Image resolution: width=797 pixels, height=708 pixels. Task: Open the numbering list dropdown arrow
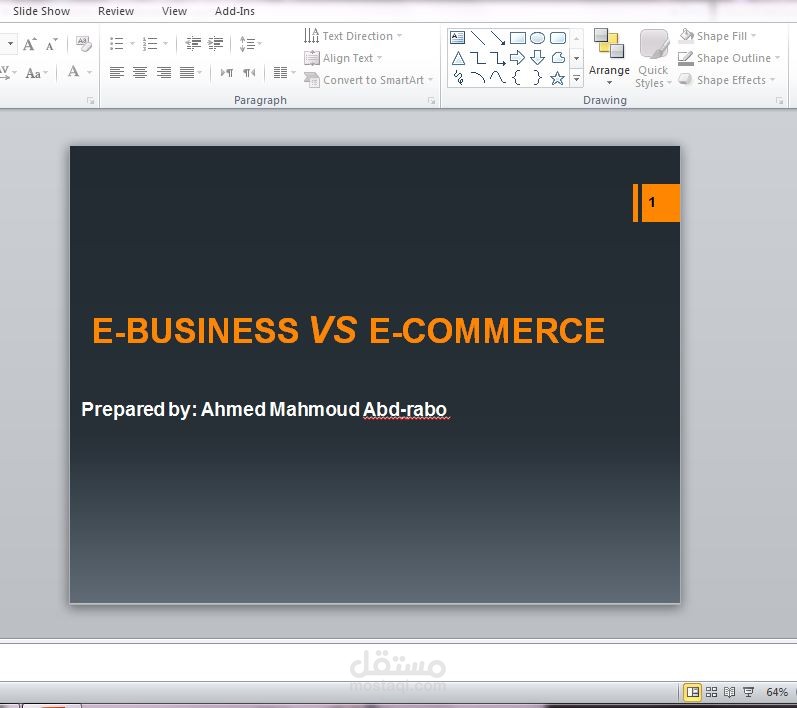tap(166, 44)
